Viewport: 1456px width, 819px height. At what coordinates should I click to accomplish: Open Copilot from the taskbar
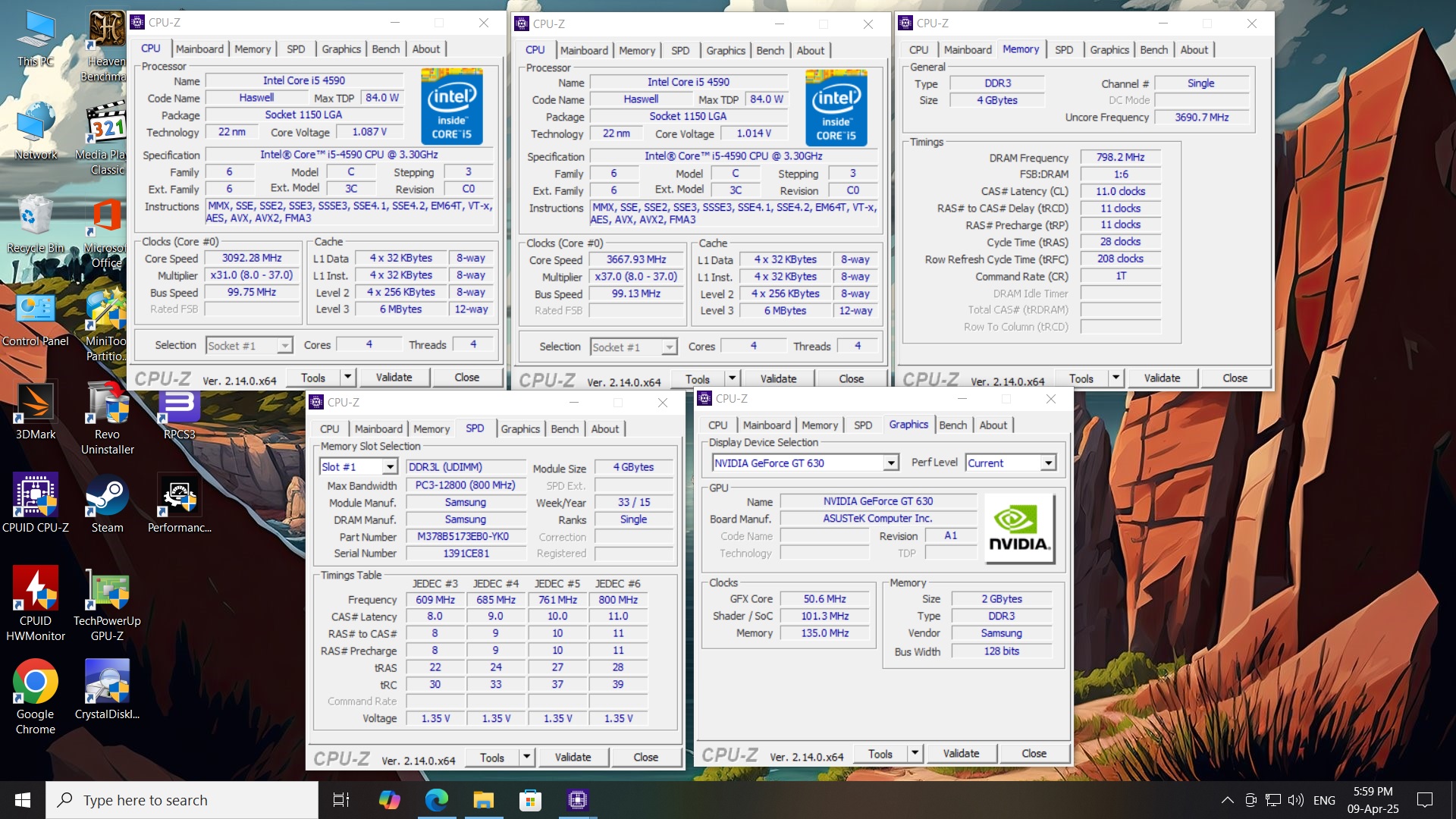tap(389, 800)
